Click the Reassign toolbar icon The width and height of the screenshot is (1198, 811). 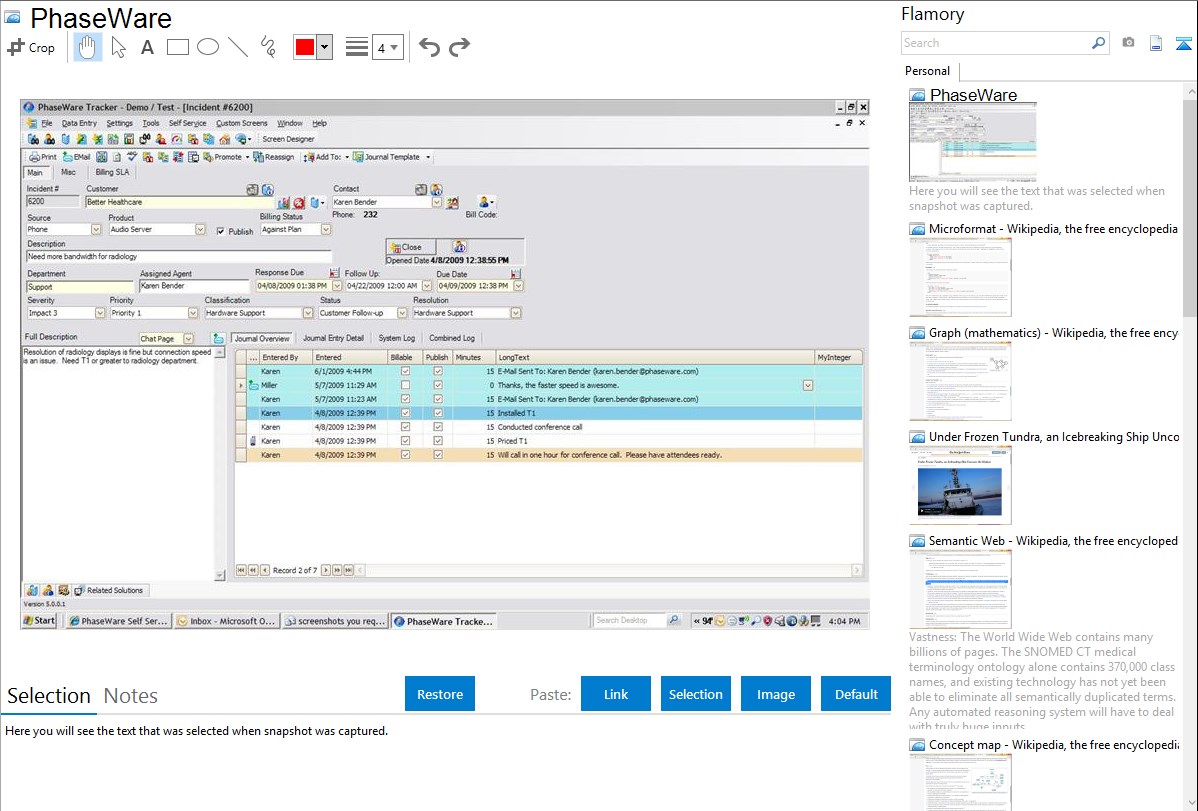[274, 157]
